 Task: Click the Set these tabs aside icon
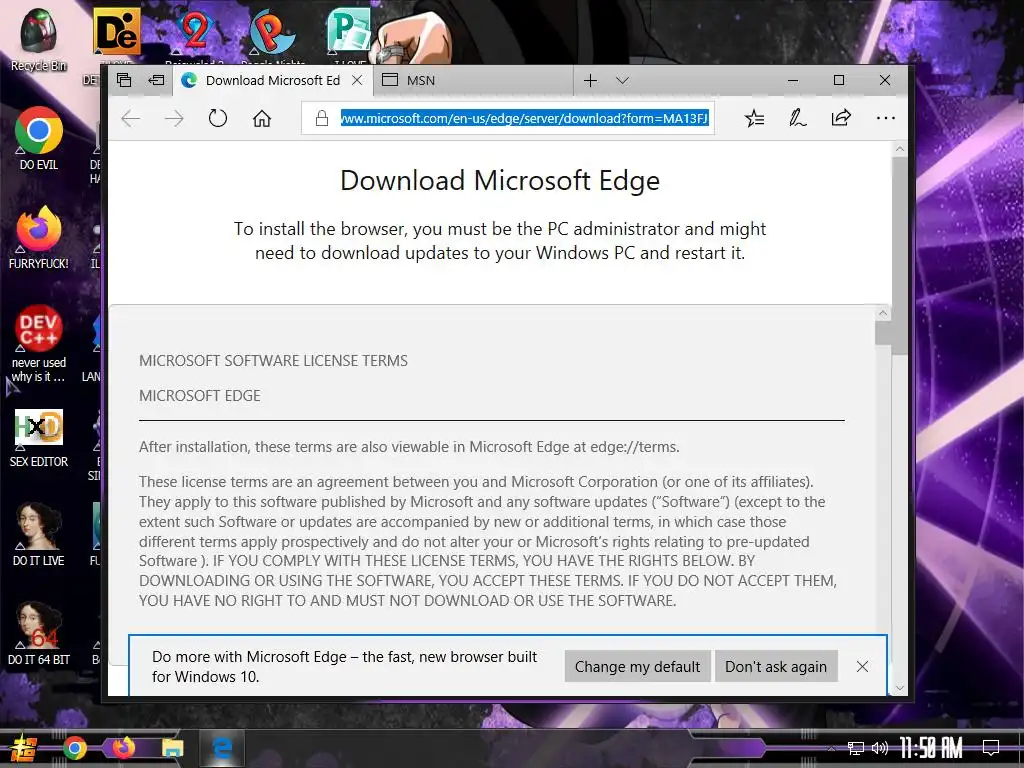pyautogui.click(x=156, y=80)
